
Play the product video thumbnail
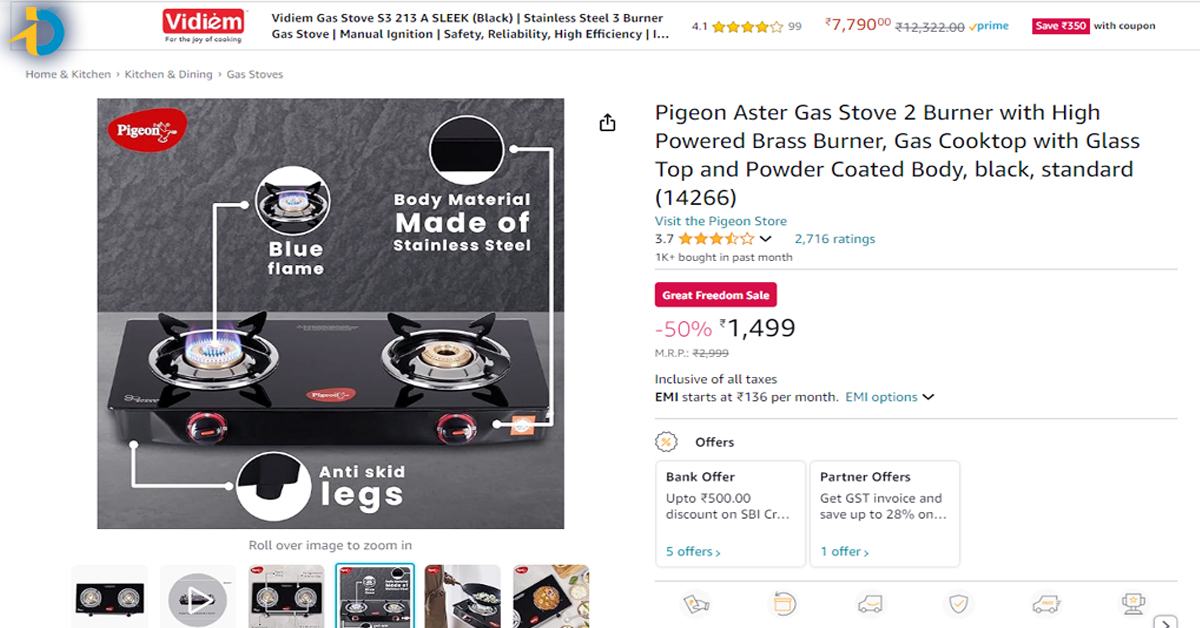[x=198, y=599]
